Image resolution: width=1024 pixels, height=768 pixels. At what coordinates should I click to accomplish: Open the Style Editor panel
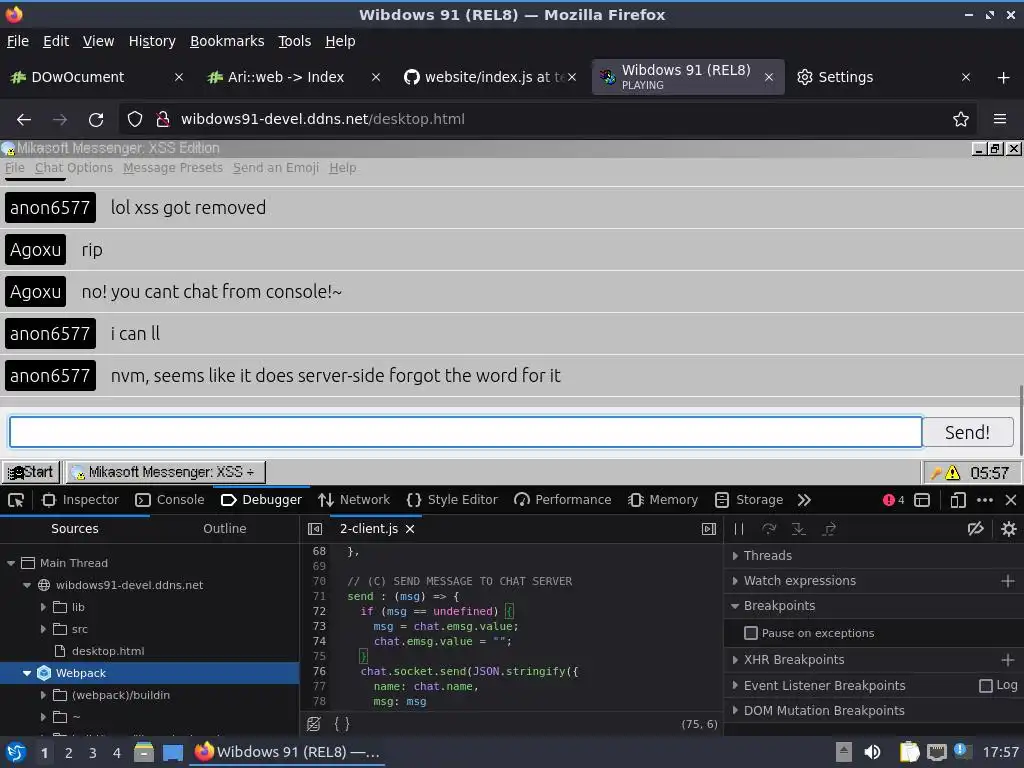452,500
